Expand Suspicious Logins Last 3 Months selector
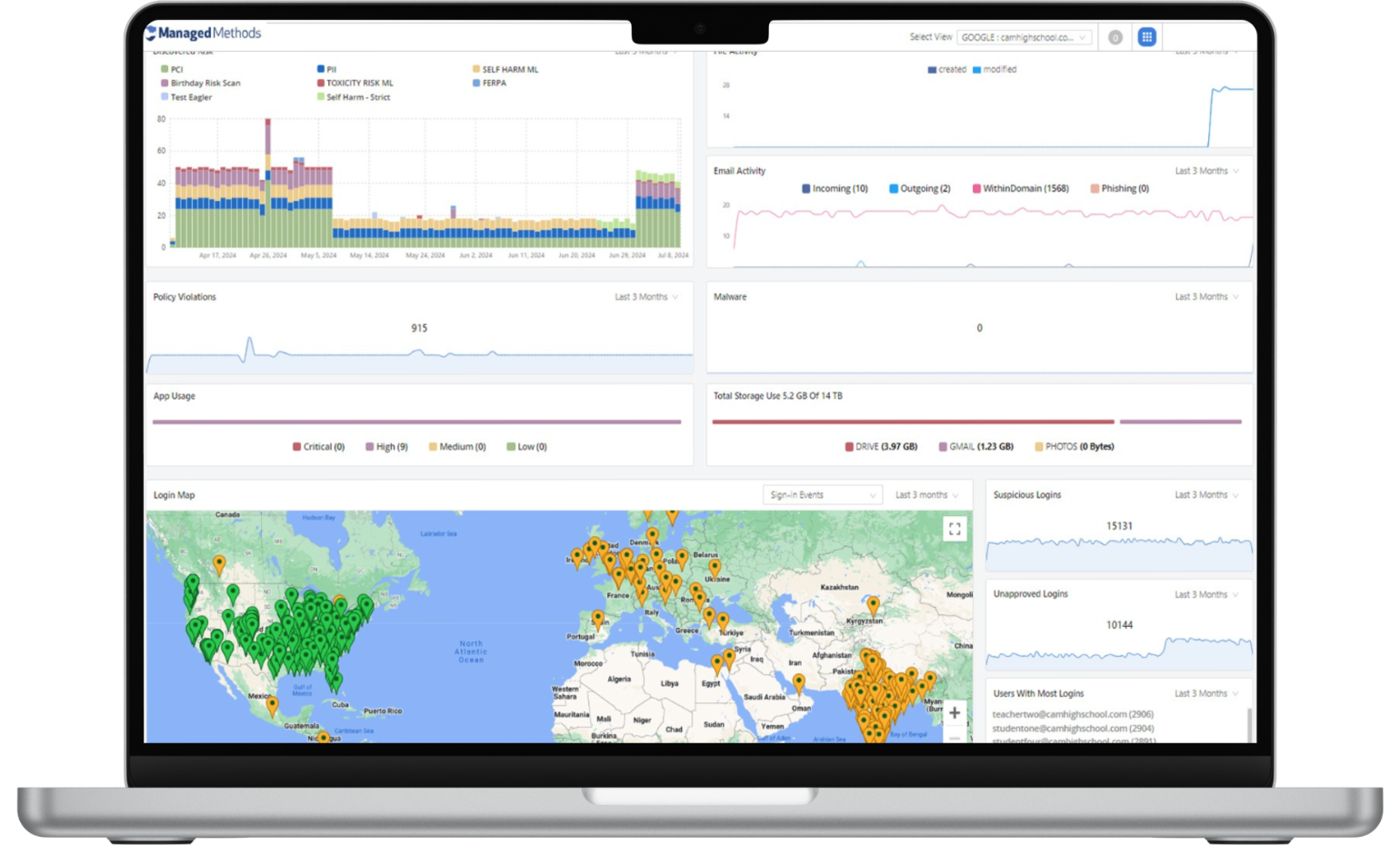Image resolution: width=1400 pixels, height=845 pixels. [x=1206, y=495]
